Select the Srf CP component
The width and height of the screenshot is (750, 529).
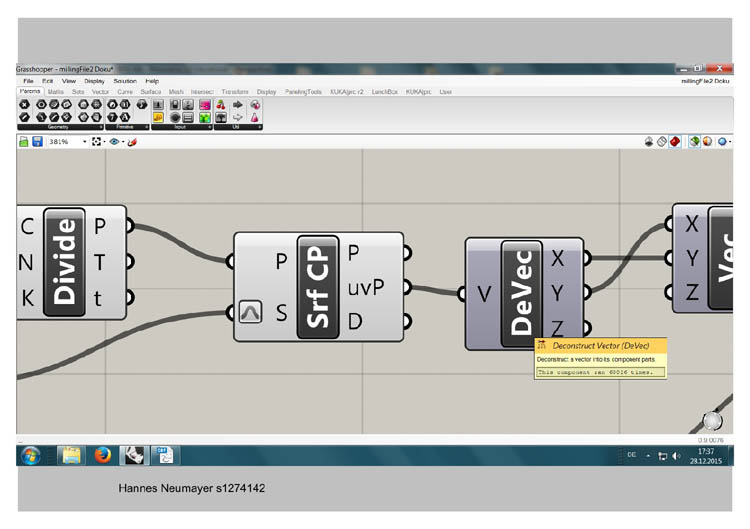(318, 287)
